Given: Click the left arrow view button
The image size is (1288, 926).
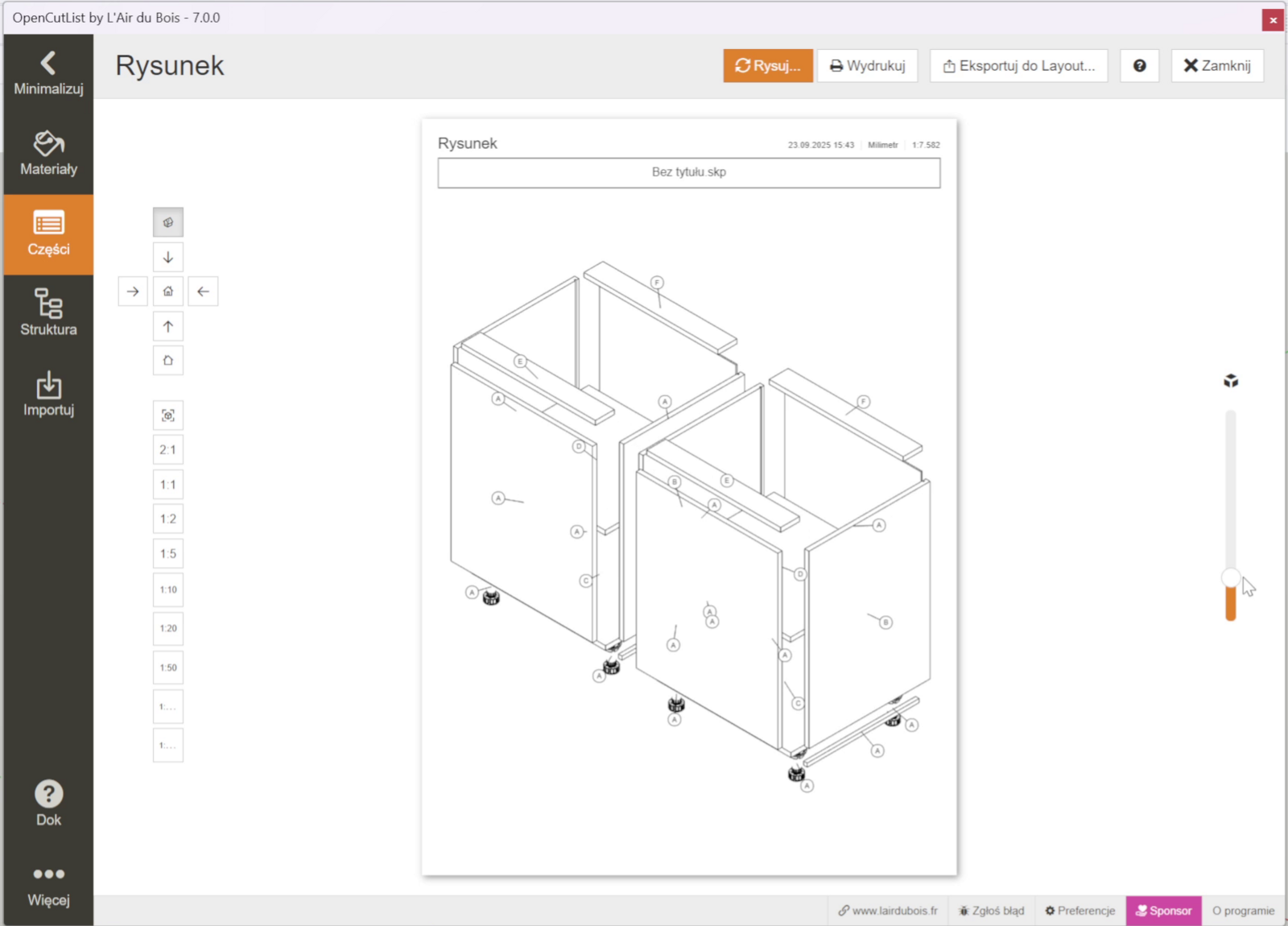Looking at the screenshot, I should coord(203,291).
